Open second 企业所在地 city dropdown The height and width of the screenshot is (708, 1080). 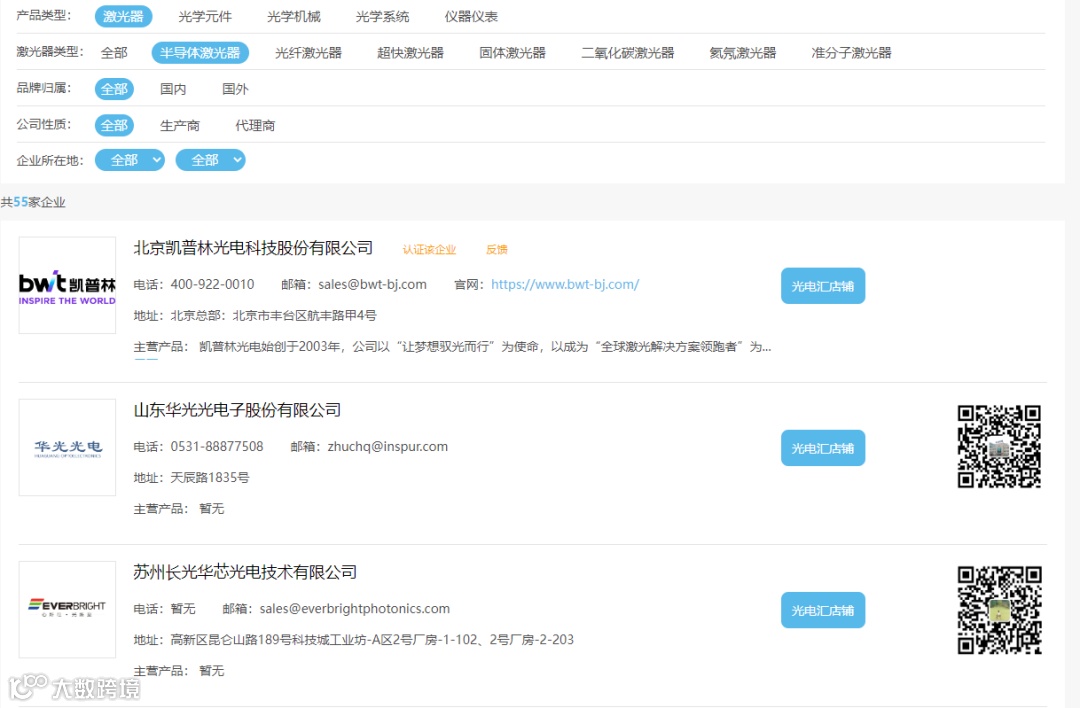tap(210, 160)
